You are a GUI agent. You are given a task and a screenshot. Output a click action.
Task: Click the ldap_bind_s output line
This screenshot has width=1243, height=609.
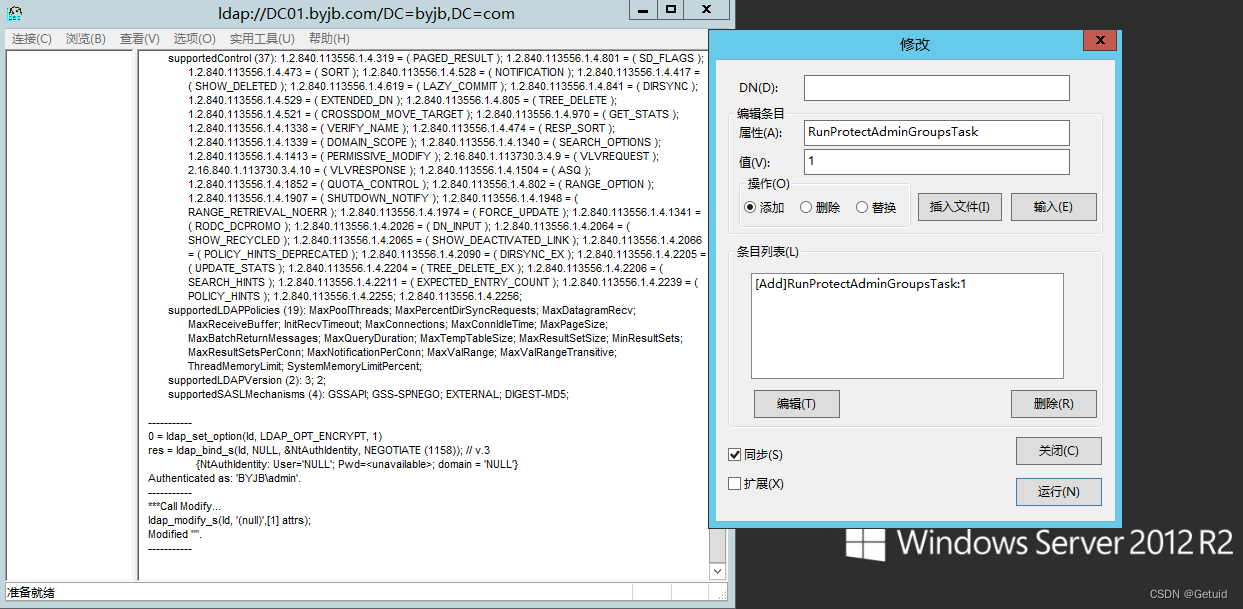point(319,451)
